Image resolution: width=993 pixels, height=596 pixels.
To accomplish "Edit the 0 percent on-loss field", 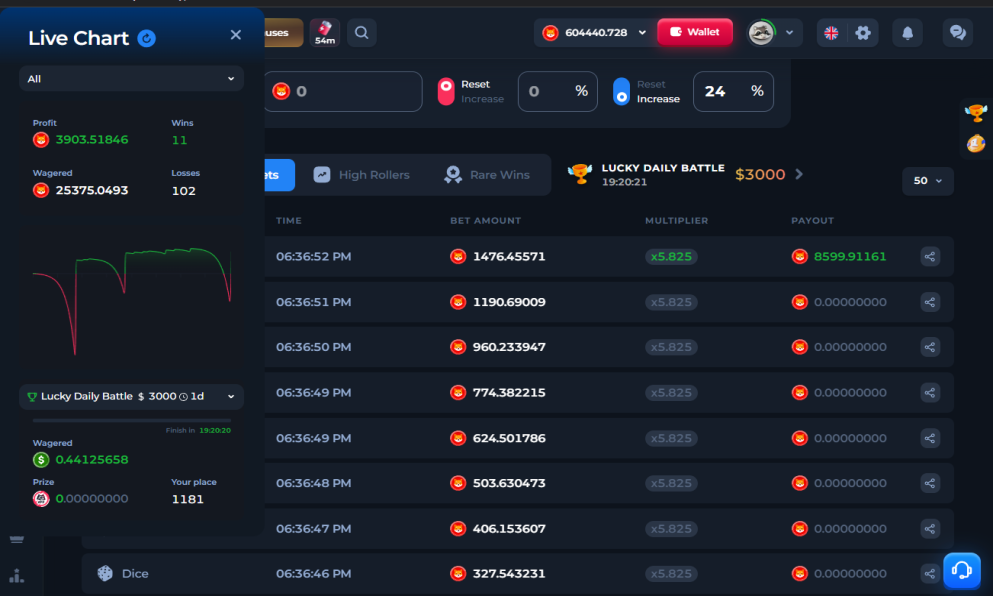I will (x=557, y=92).
